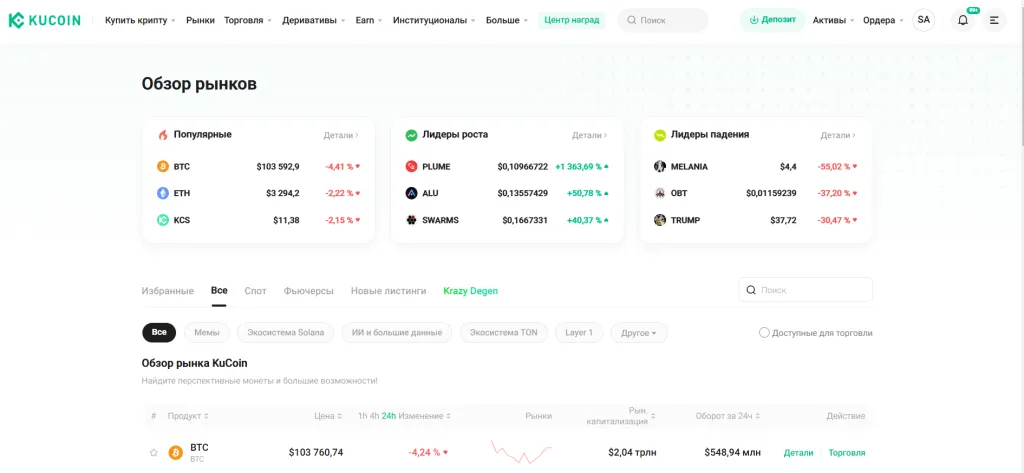Screen dimensions: 1024x473
Task: Click the PLUME coin icon
Action: tap(411, 166)
